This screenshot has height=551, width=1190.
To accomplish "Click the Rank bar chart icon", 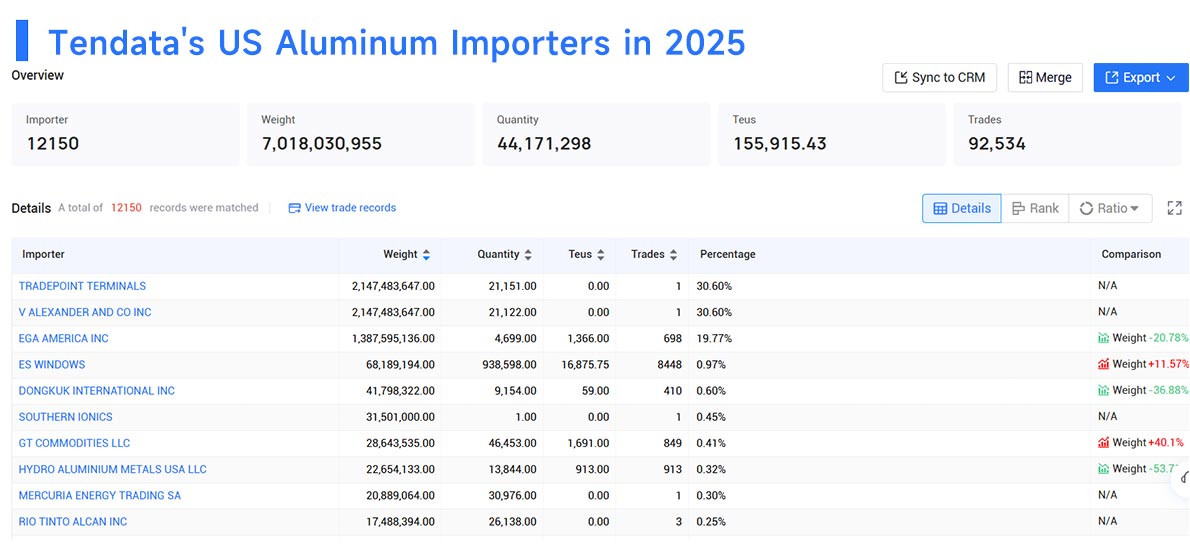I will tap(1018, 208).
